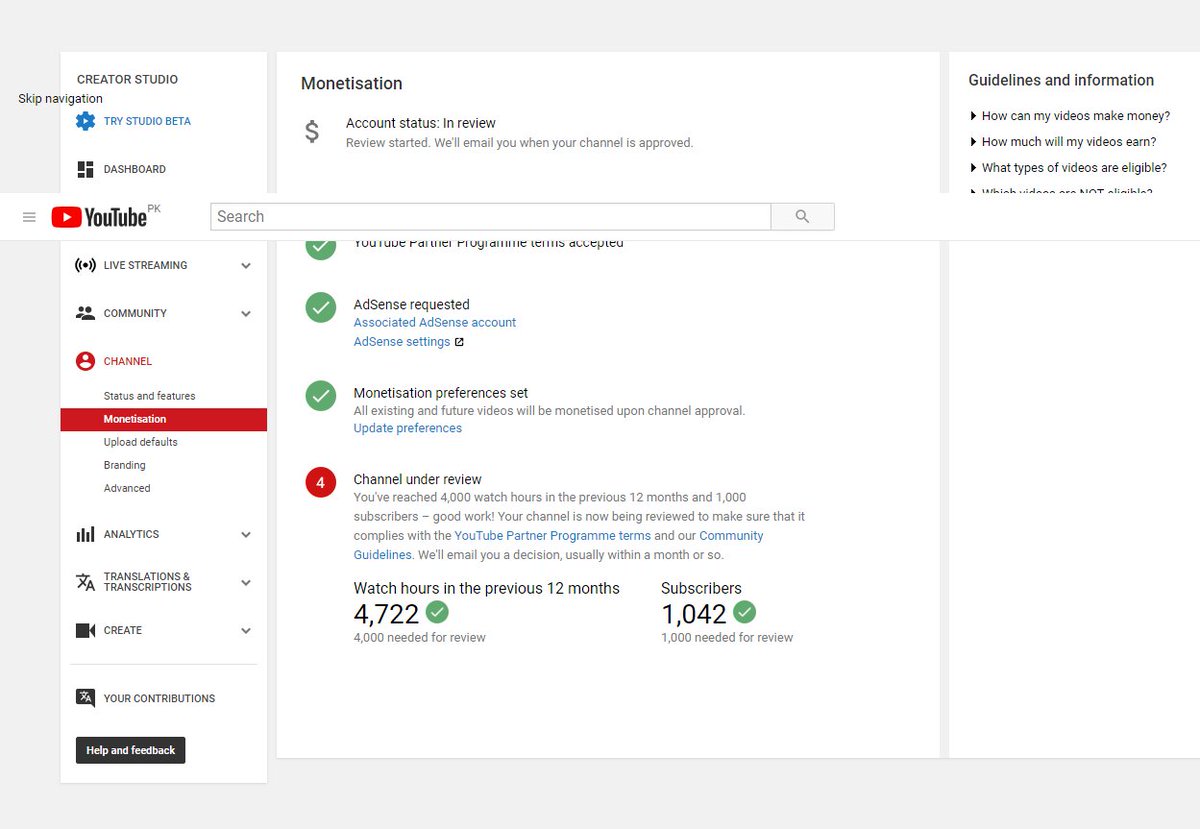This screenshot has height=829, width=1200.
Task: Click the 'Guidelines and information' heading
Action: click(1061, 80)
